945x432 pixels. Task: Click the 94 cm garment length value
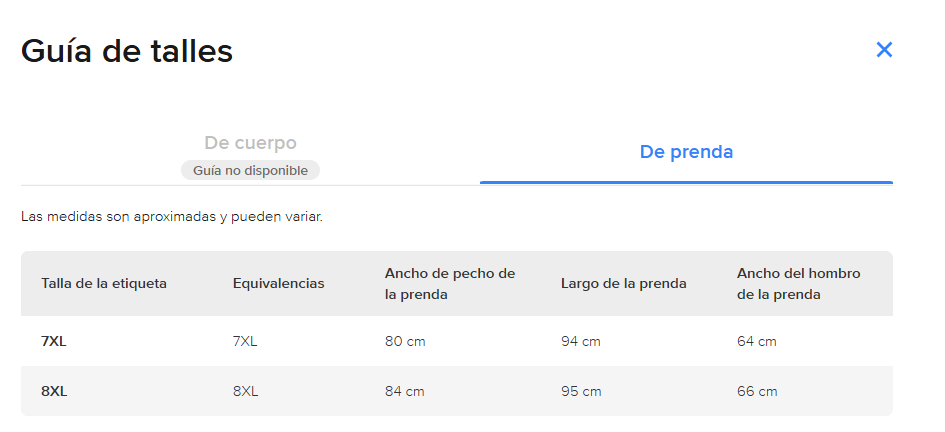tap(581, 341)
